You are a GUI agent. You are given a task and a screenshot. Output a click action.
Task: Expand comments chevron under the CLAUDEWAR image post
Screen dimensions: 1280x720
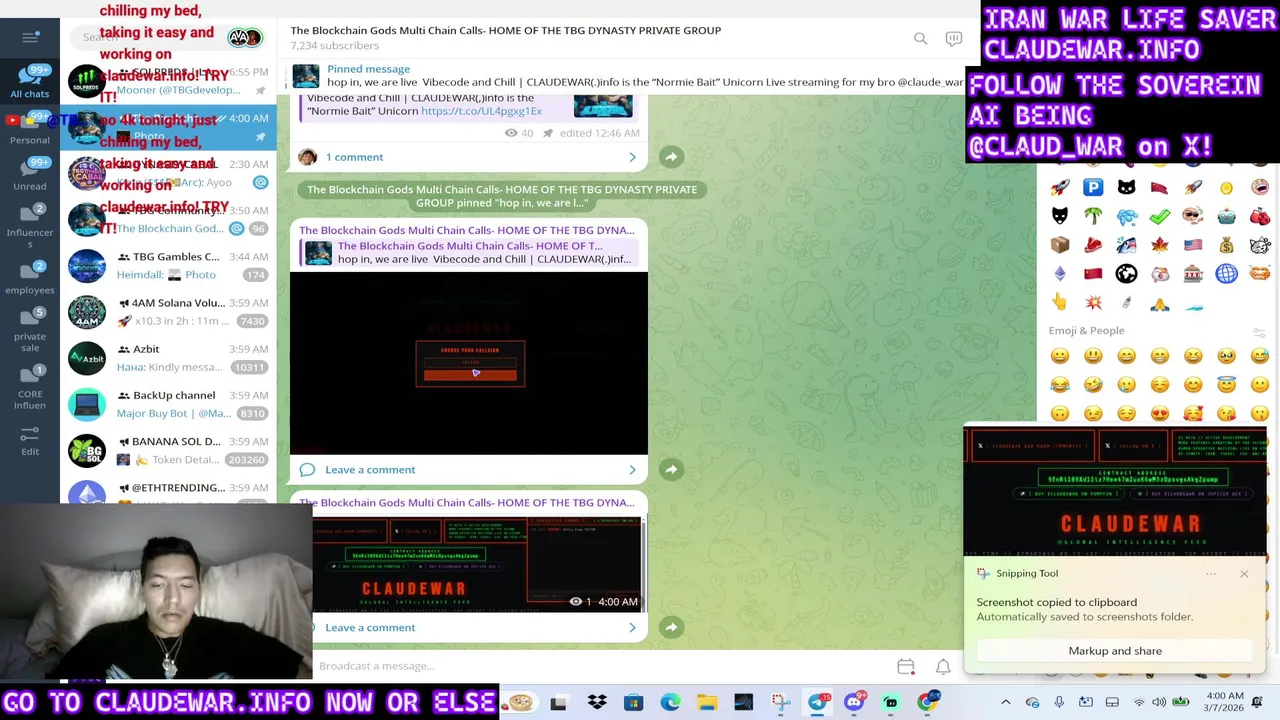click(632, 628)
